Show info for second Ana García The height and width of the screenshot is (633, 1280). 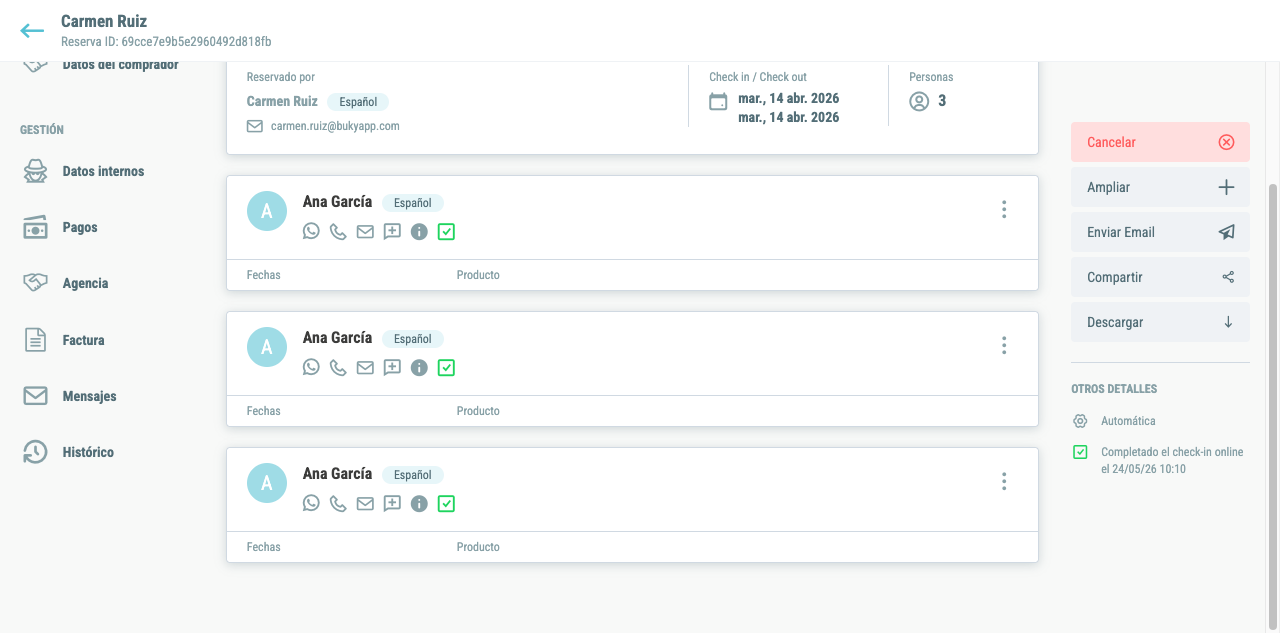coord(419,367)
